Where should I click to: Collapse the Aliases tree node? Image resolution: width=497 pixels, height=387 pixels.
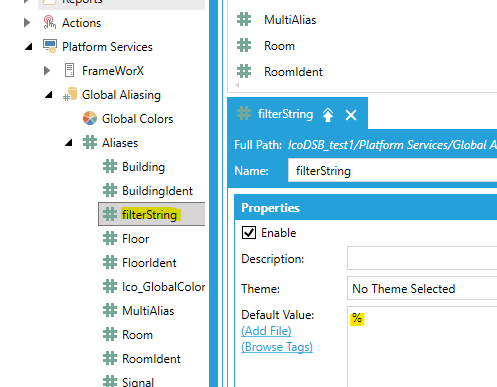pyautogui.click(x=69, y=143)
